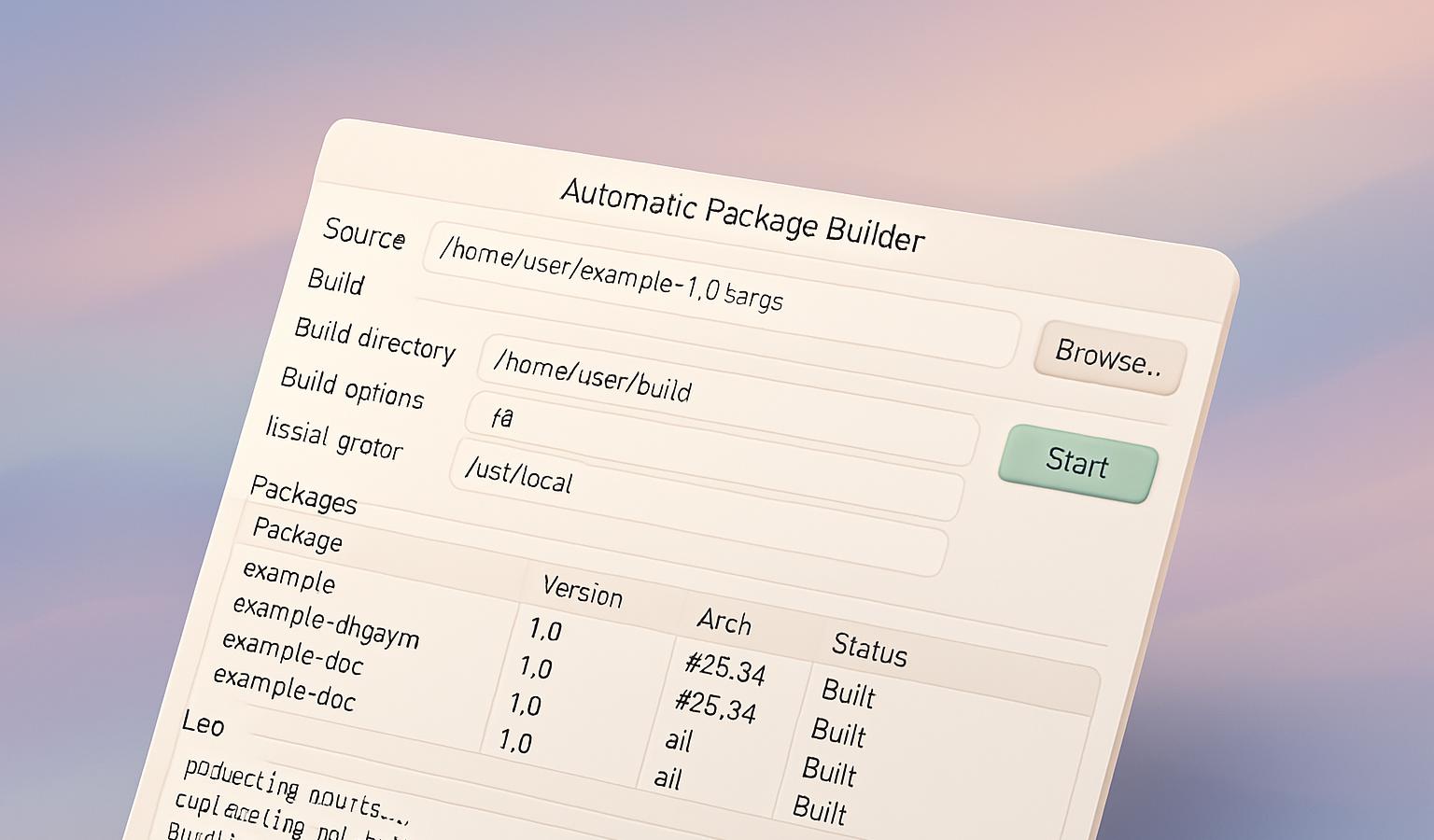Select the Build directory field showing /home/user/build
The width and height of the screenshot is (1434, 840).
pyautogui.click(x=727, y=399)
